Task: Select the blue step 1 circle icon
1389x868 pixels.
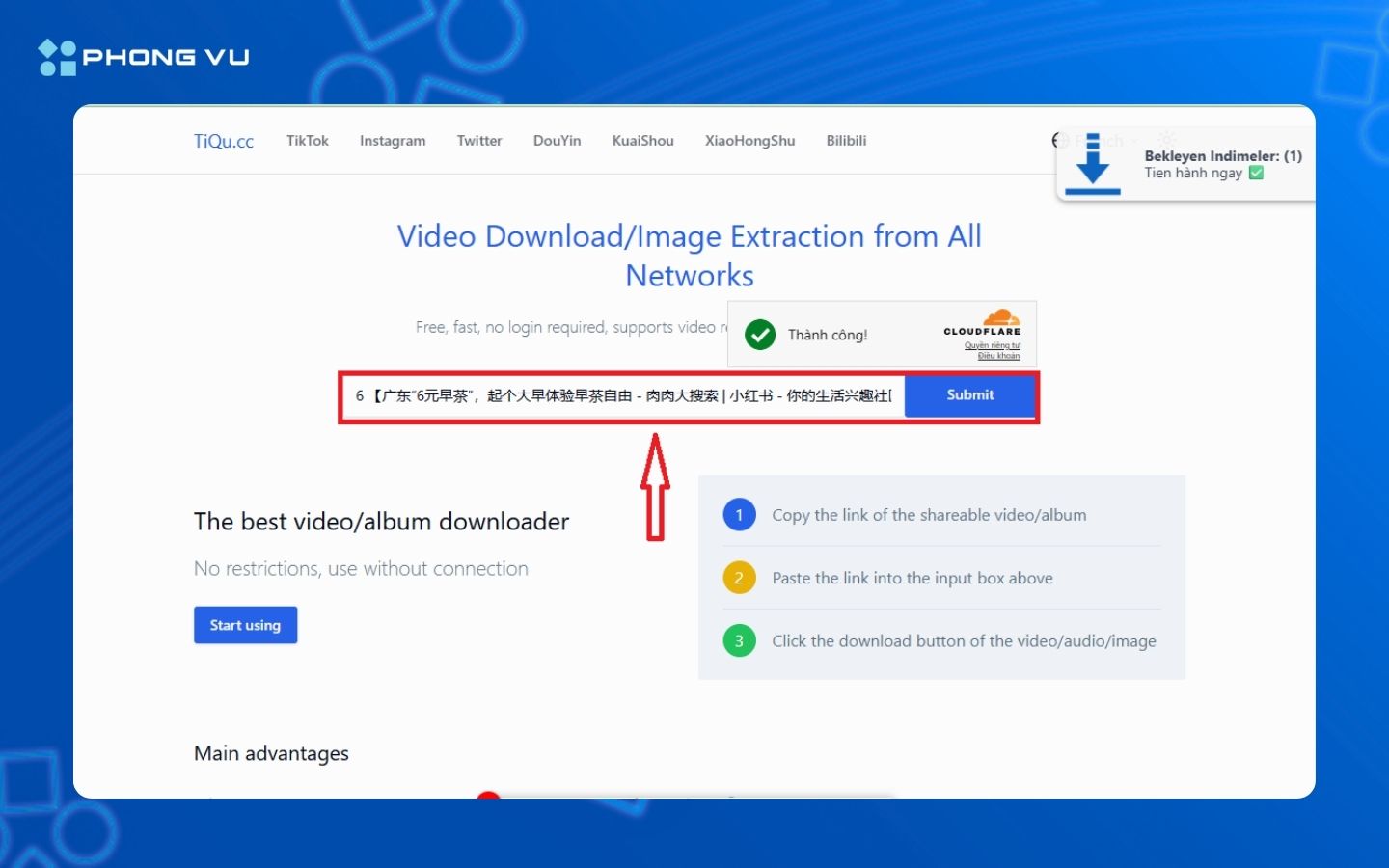Action: pyautogui.click(x=739, y=514)
